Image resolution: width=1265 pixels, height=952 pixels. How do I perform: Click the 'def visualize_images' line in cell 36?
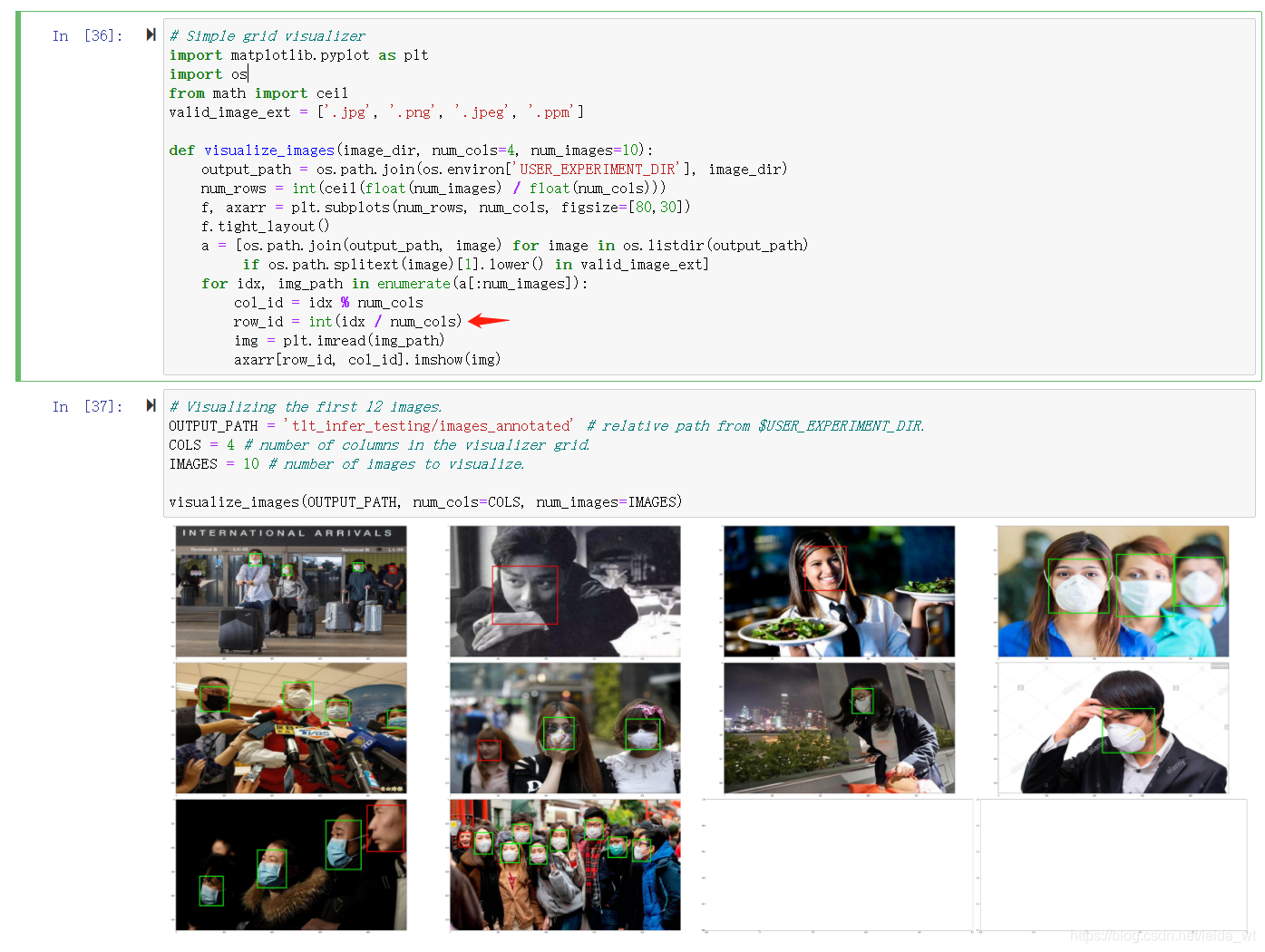pos(411,151)
